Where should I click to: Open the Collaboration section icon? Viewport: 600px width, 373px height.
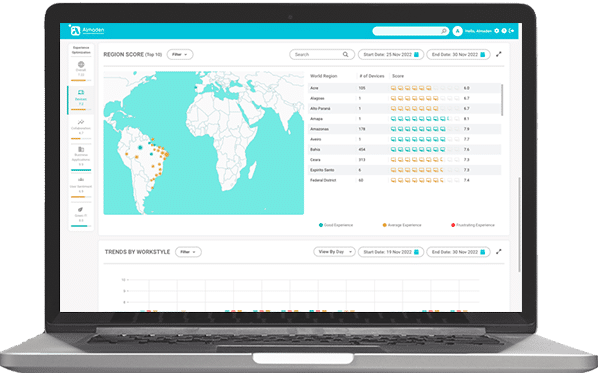pyautogui.click(x=81, y=122)
